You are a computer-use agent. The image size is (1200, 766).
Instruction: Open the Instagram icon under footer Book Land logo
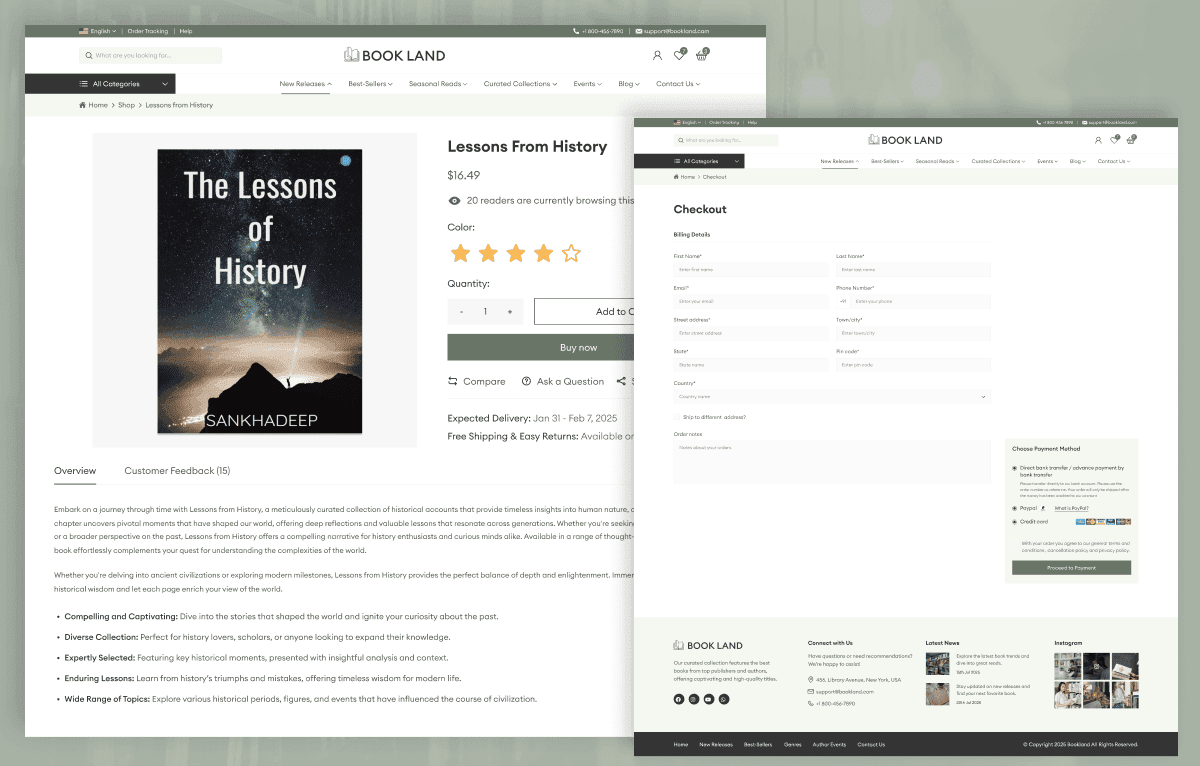(x=694, y=699)
